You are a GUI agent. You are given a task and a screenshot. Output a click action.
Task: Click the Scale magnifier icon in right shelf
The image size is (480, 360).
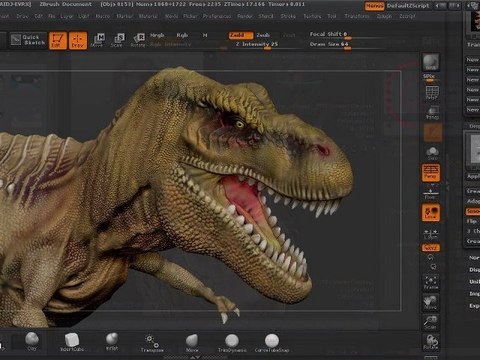431,322
